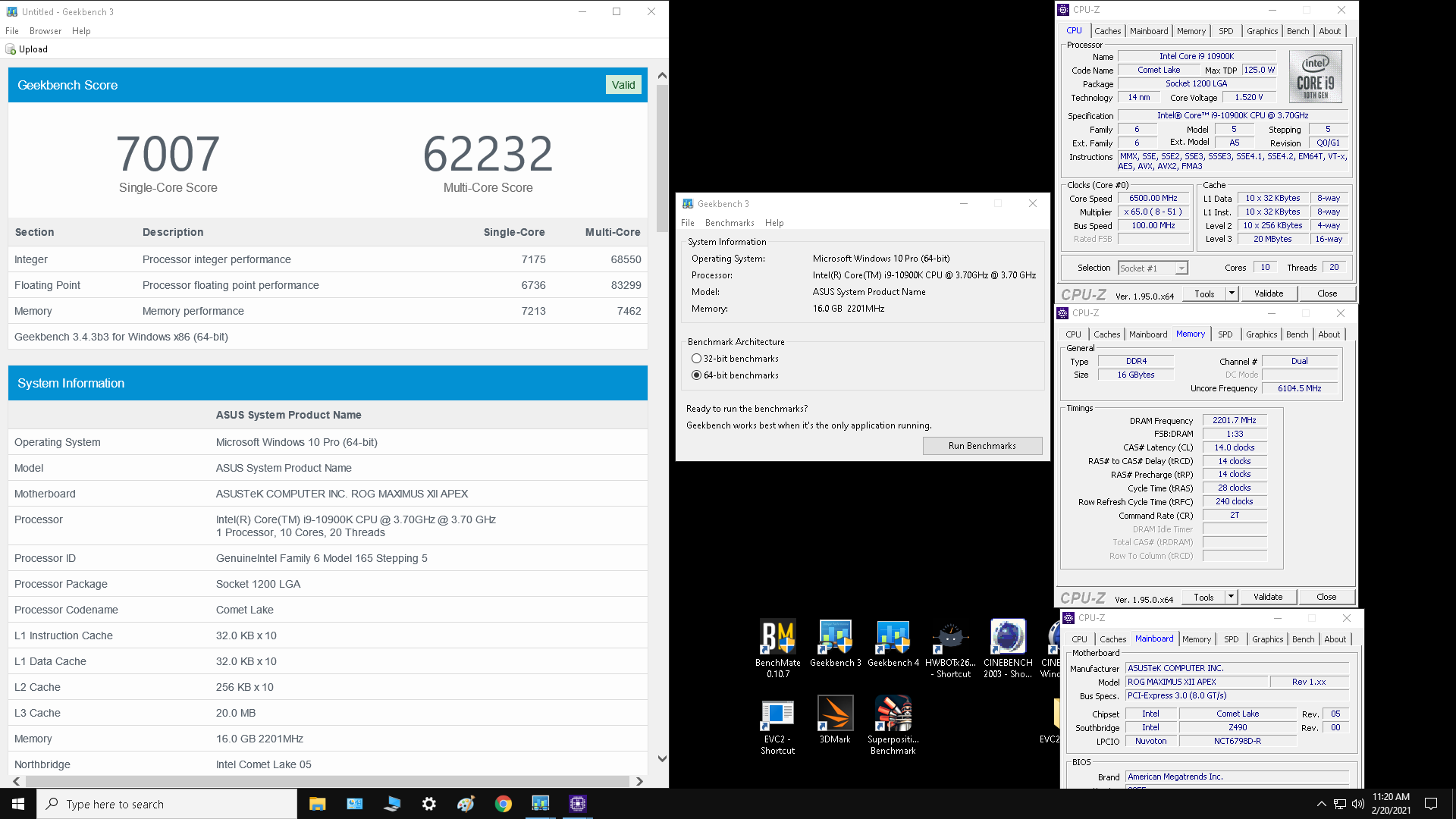Open Benchmarks menu in Geekbench 3 dialog

730,223
